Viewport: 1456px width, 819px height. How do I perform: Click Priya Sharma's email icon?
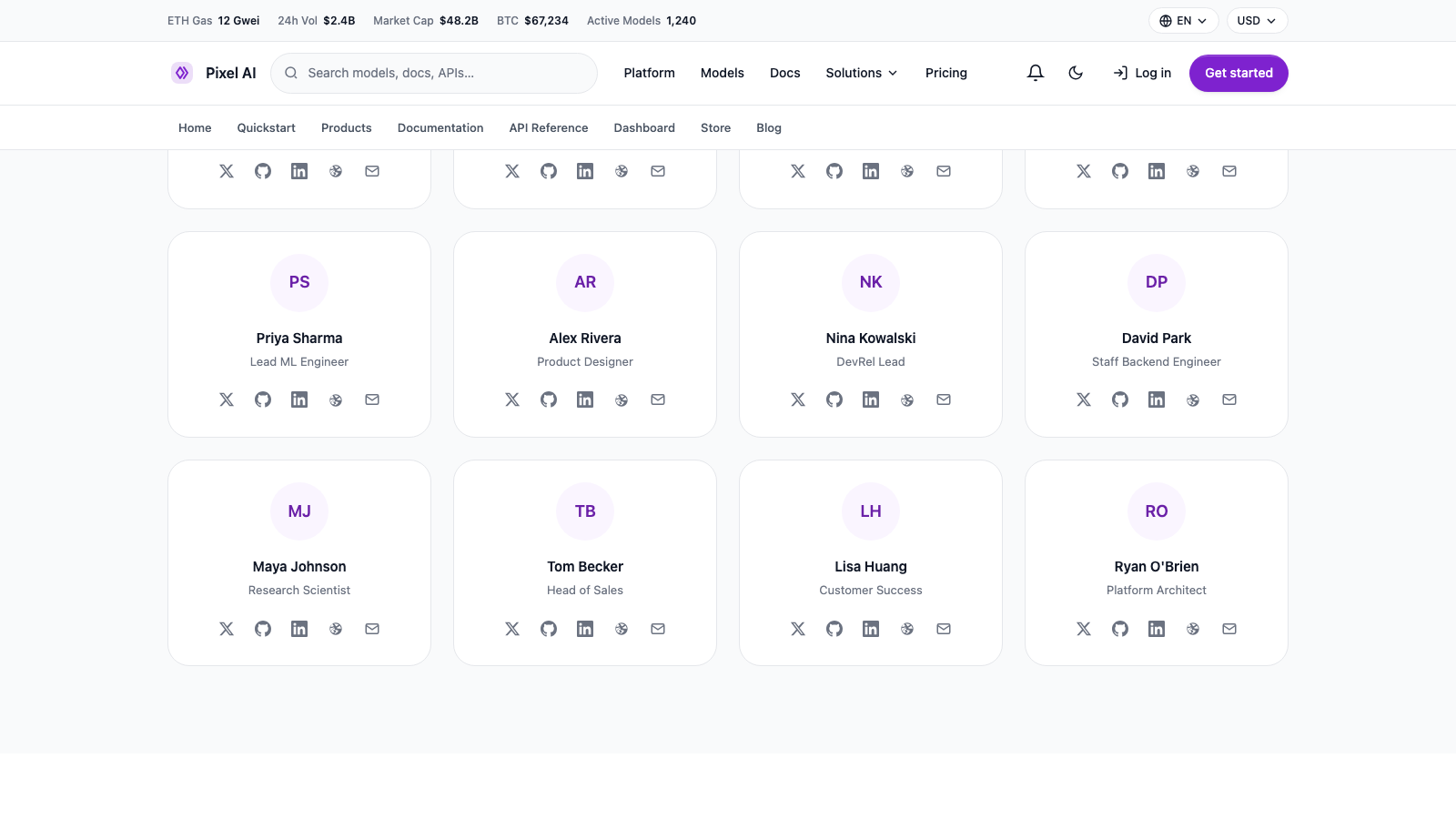[x=372, y=399]
